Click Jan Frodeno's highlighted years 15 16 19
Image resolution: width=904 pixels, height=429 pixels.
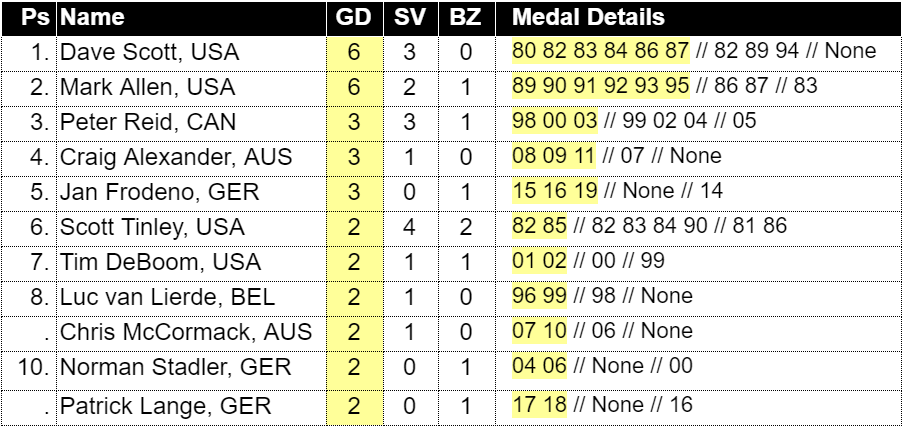[555, 191]
